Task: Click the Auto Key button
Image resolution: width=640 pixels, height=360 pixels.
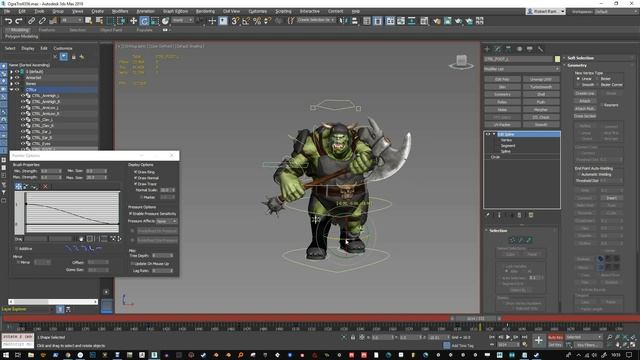Action: pos(555,338)
